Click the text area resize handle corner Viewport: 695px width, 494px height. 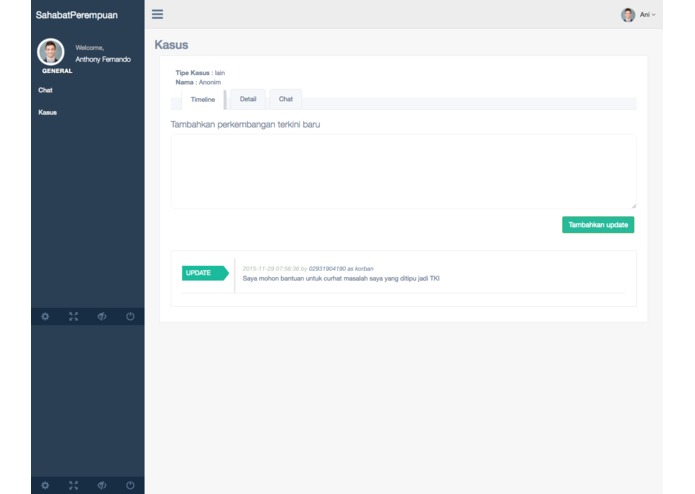tap(633, 206)
